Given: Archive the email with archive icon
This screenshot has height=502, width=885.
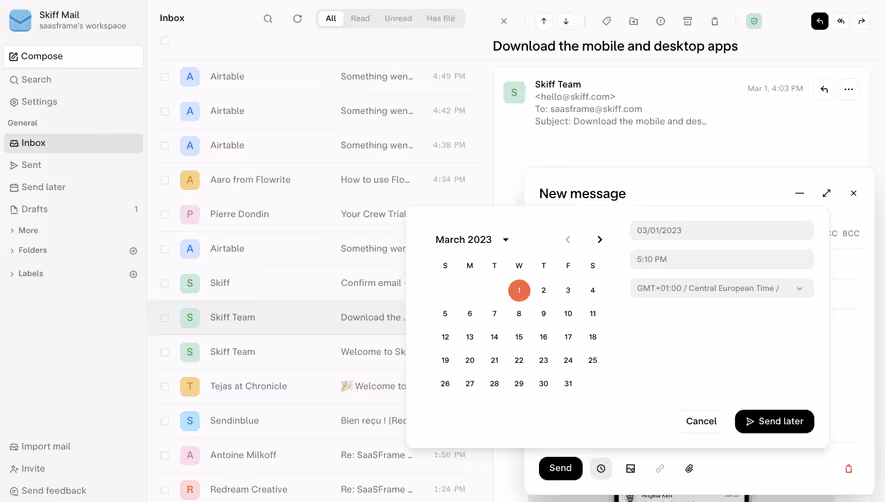Looking at the screenshot, I should click(x=687, y=21).
